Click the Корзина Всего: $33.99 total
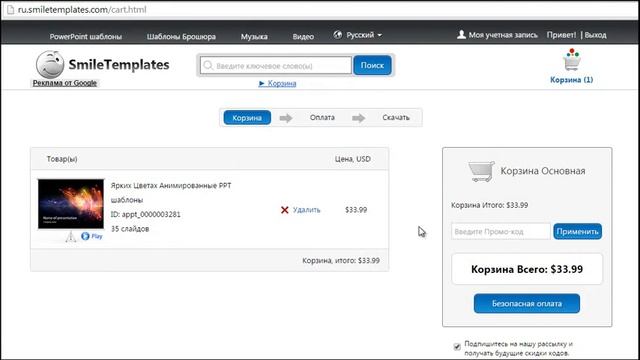 527,269
